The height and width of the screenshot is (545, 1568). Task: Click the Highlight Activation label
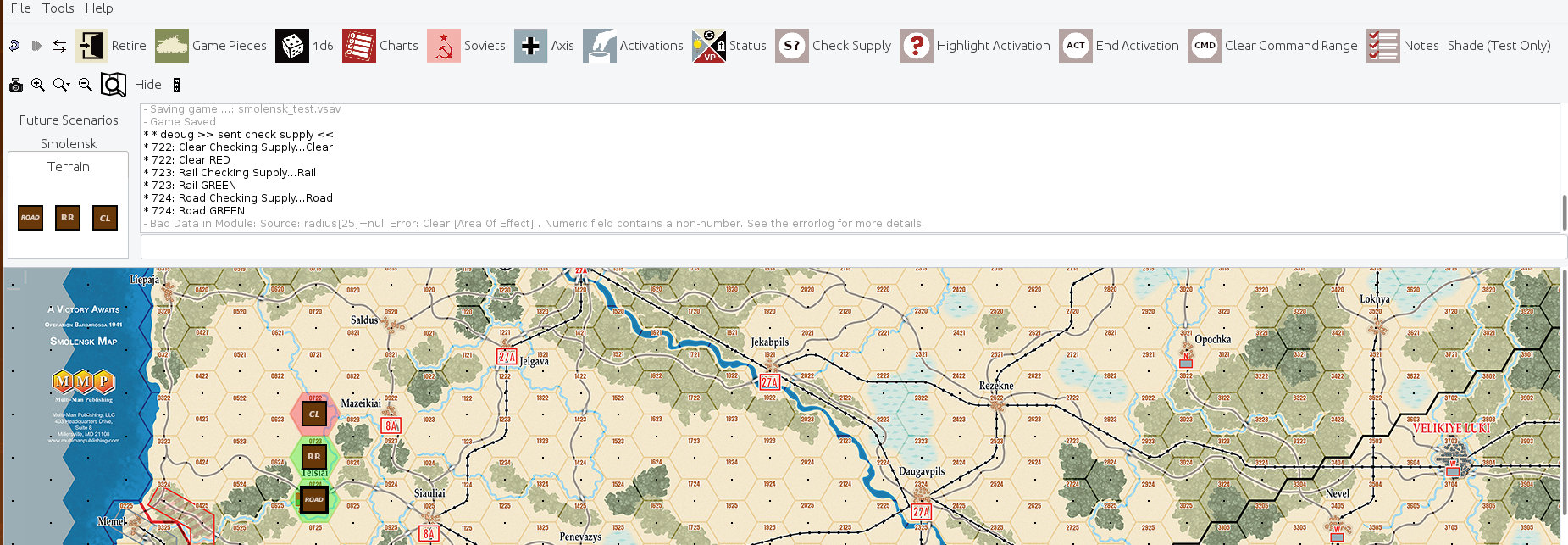[994, 46]
